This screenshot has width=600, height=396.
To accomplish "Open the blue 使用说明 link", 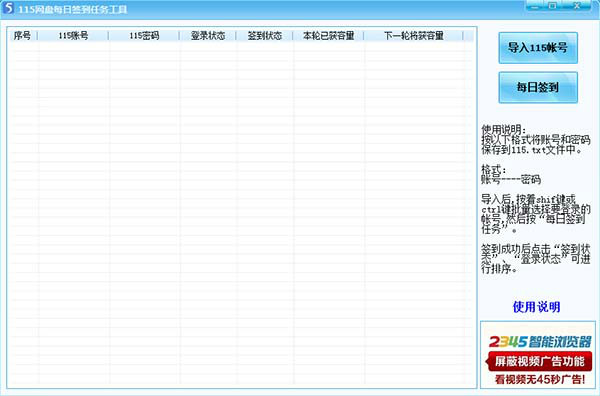I will click(x=536, y=306).
